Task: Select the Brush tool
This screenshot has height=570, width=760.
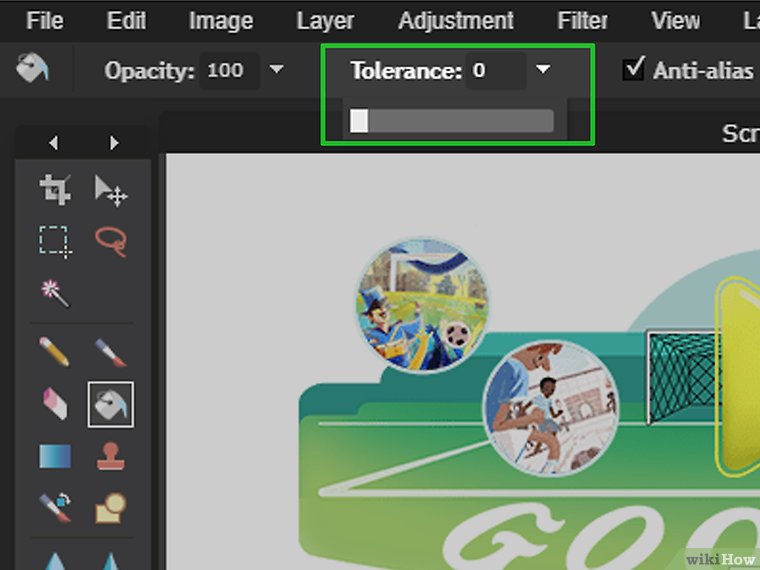Action: point(110,351)
